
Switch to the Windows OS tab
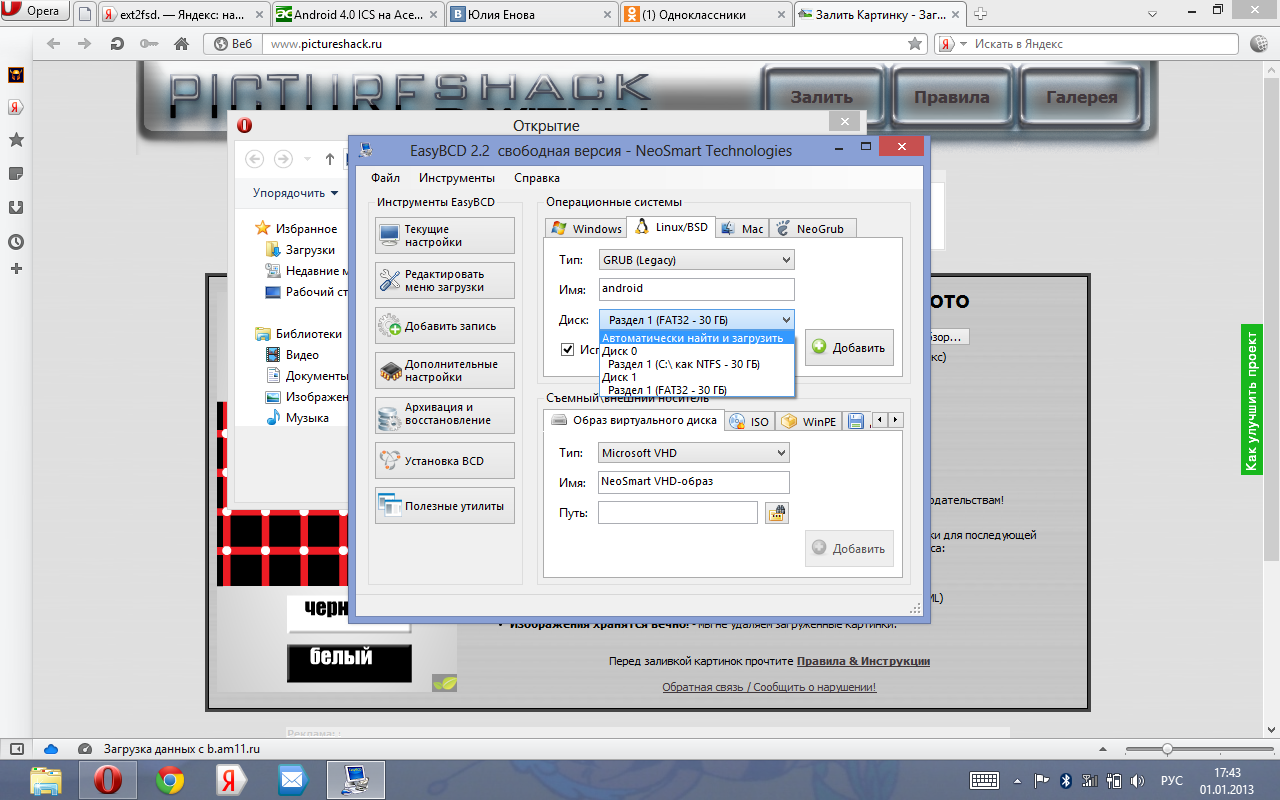586,228
